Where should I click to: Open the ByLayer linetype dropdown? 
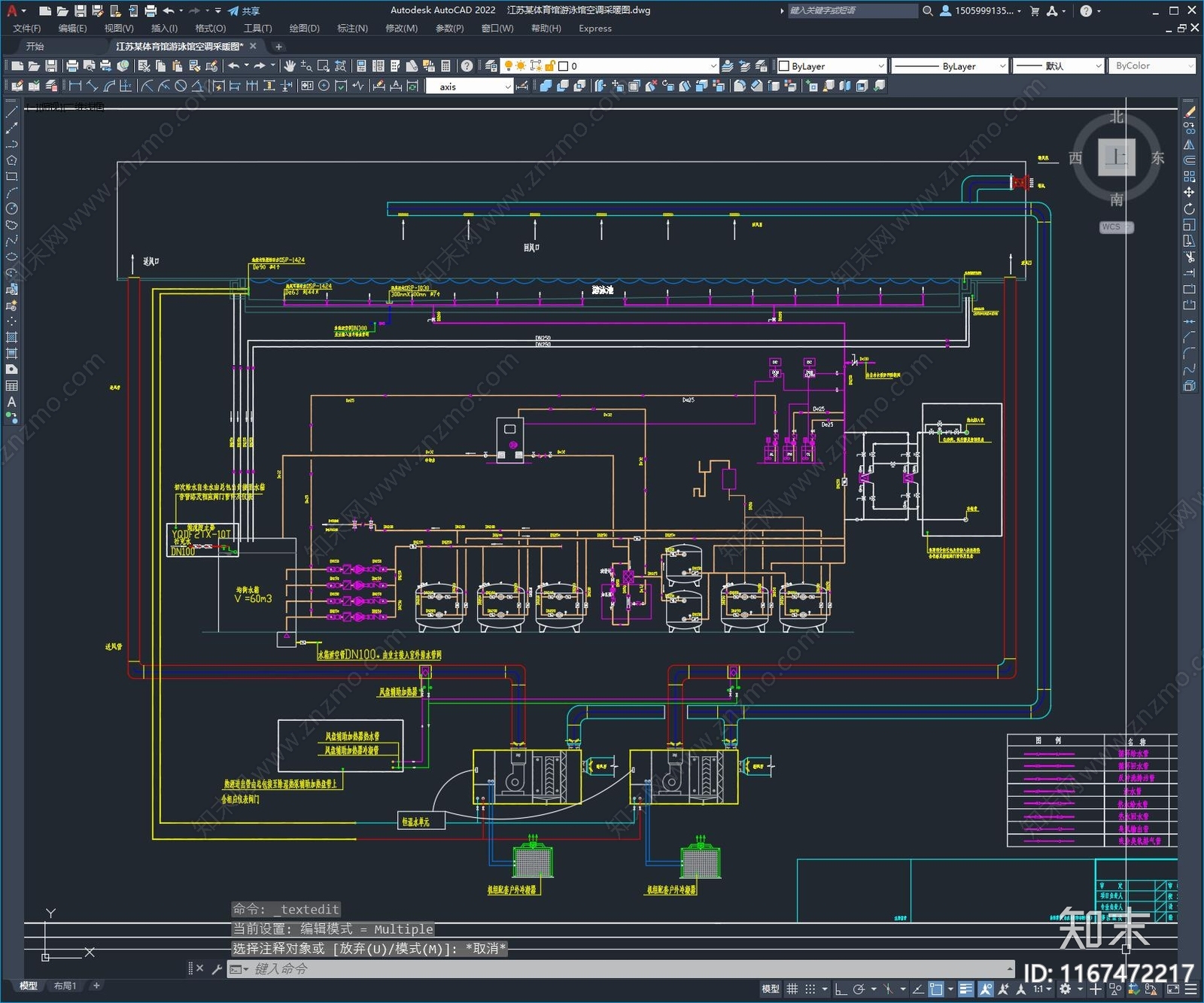coord(950,66)
